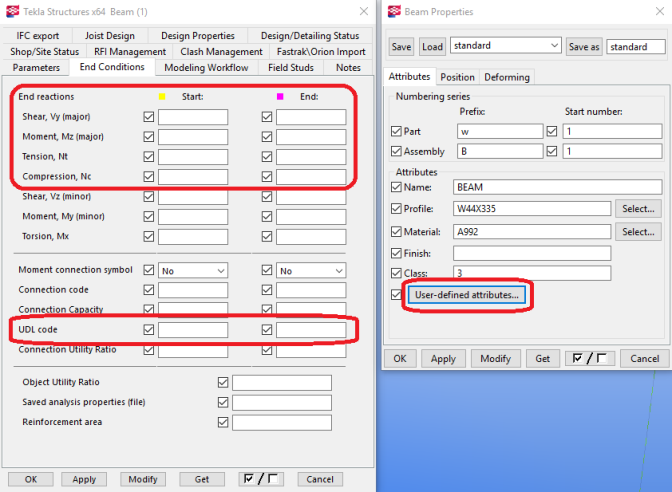Screen dimensions: 672x492
Task: Click the Start UDL code input field
Action: [193, 330]
